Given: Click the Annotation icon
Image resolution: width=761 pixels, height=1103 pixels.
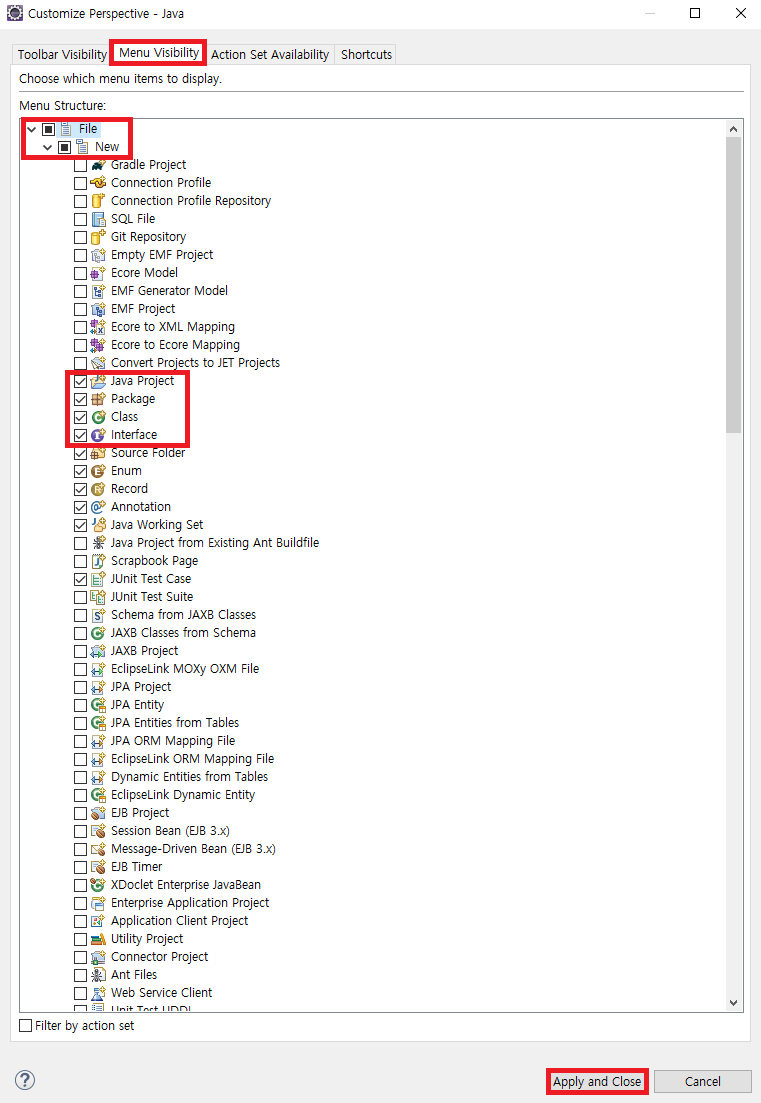Looking at the screenshot, I should [98, 507].
